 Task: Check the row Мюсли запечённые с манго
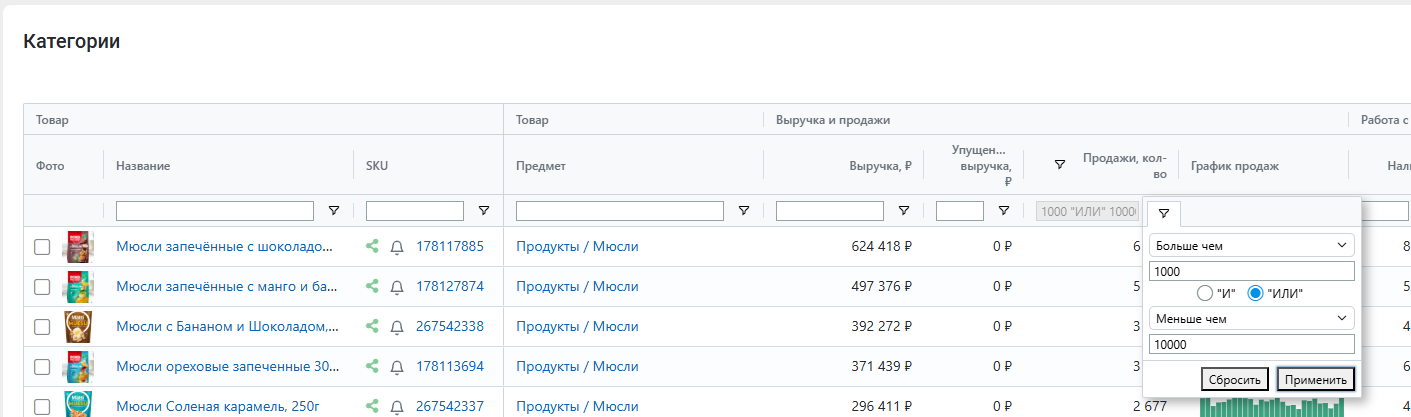pyautogui.click(x=42, y=287)
